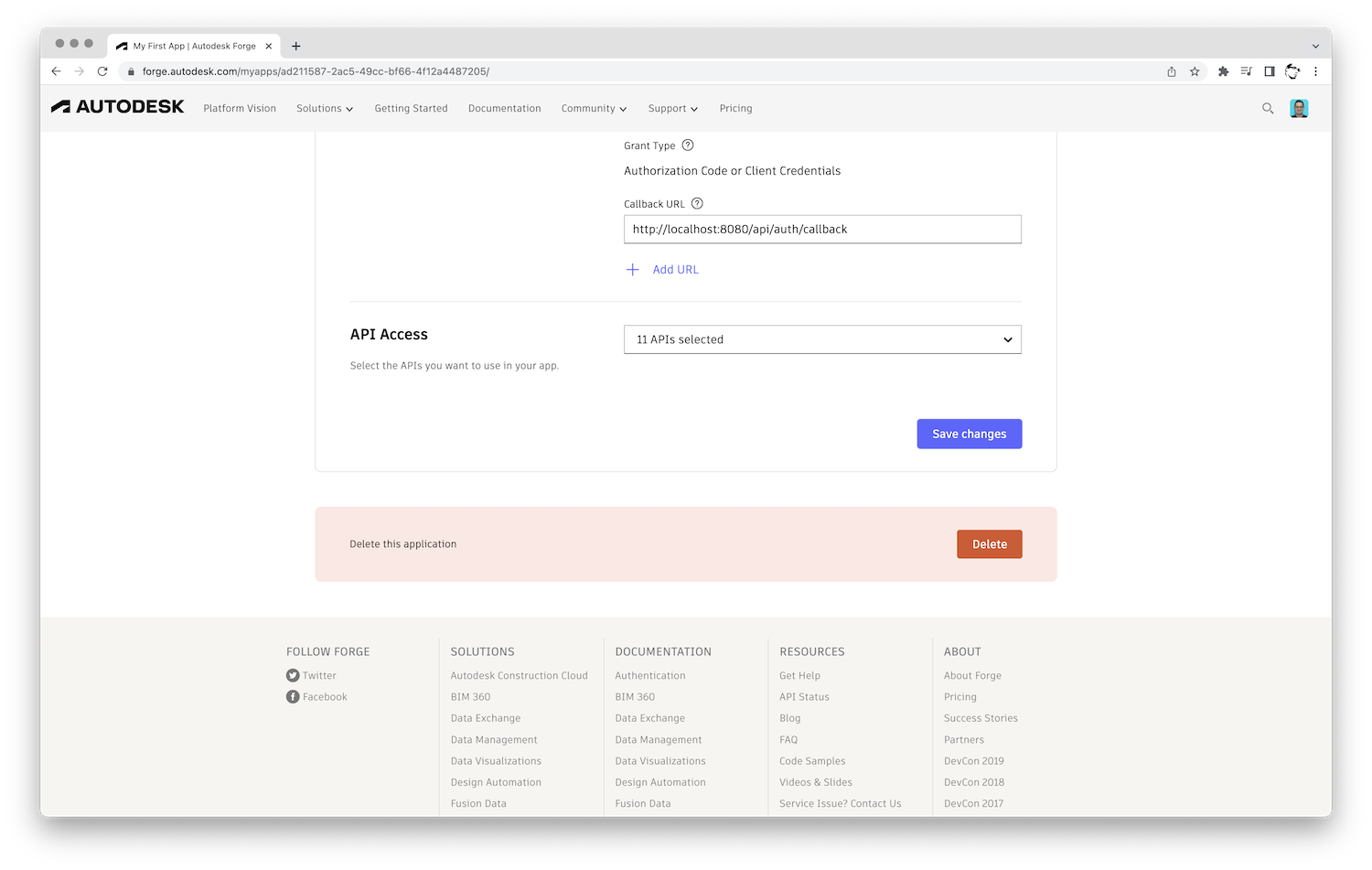This screenshot has height=870, width=1372.
Task: Click the Add URL link
Action: [675, 269]
